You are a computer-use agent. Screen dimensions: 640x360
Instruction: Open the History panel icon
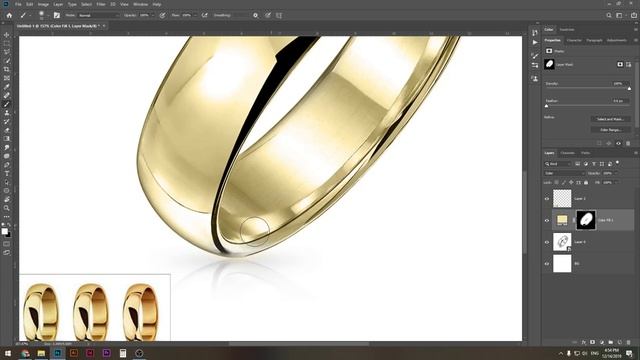click(x=535, y=33)
